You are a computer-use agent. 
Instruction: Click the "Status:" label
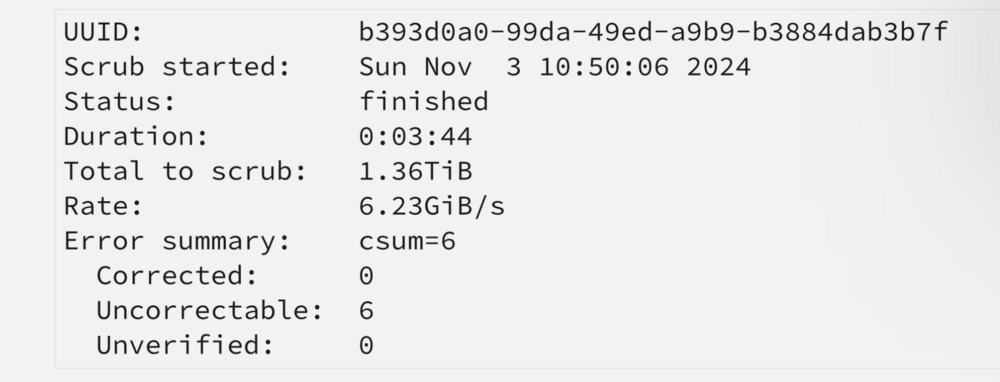click(x=120, y=101)
